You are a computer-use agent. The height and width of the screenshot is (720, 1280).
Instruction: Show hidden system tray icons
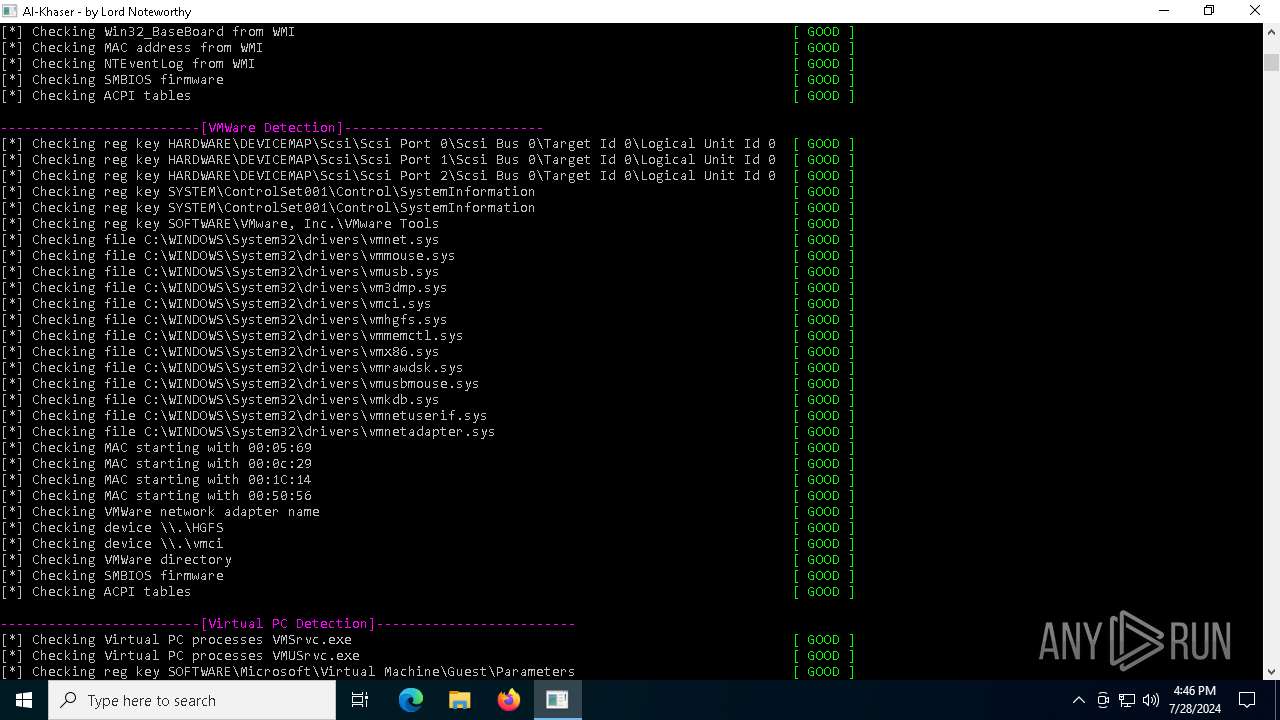pos(1078,700)
